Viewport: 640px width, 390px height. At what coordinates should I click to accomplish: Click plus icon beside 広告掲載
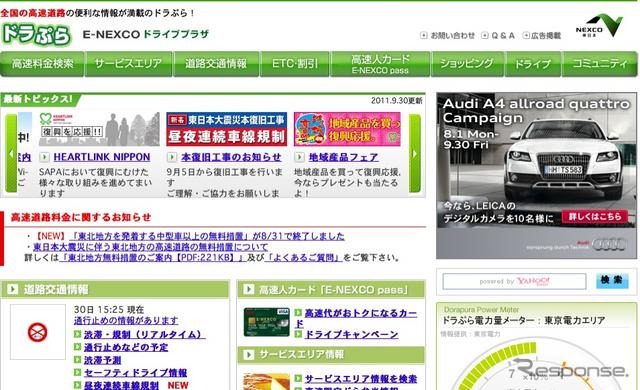click(x=526, y=35)
